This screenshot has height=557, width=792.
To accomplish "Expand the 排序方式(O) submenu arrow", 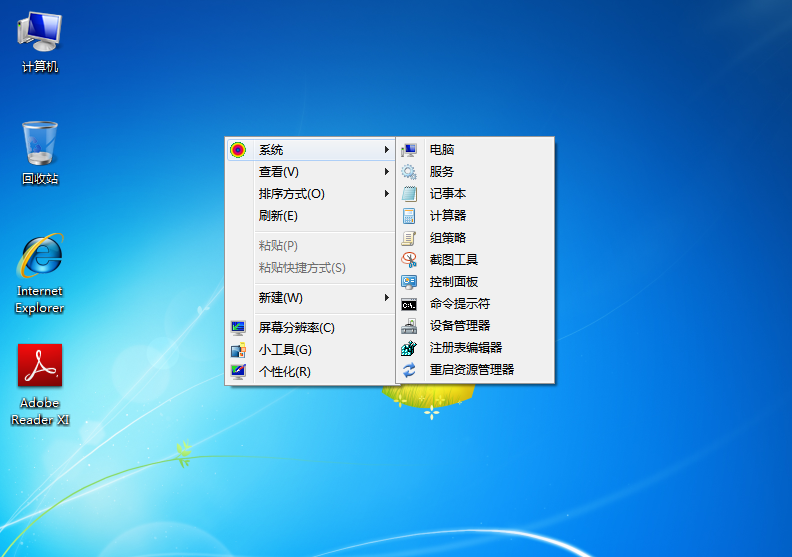I will 386,193.
